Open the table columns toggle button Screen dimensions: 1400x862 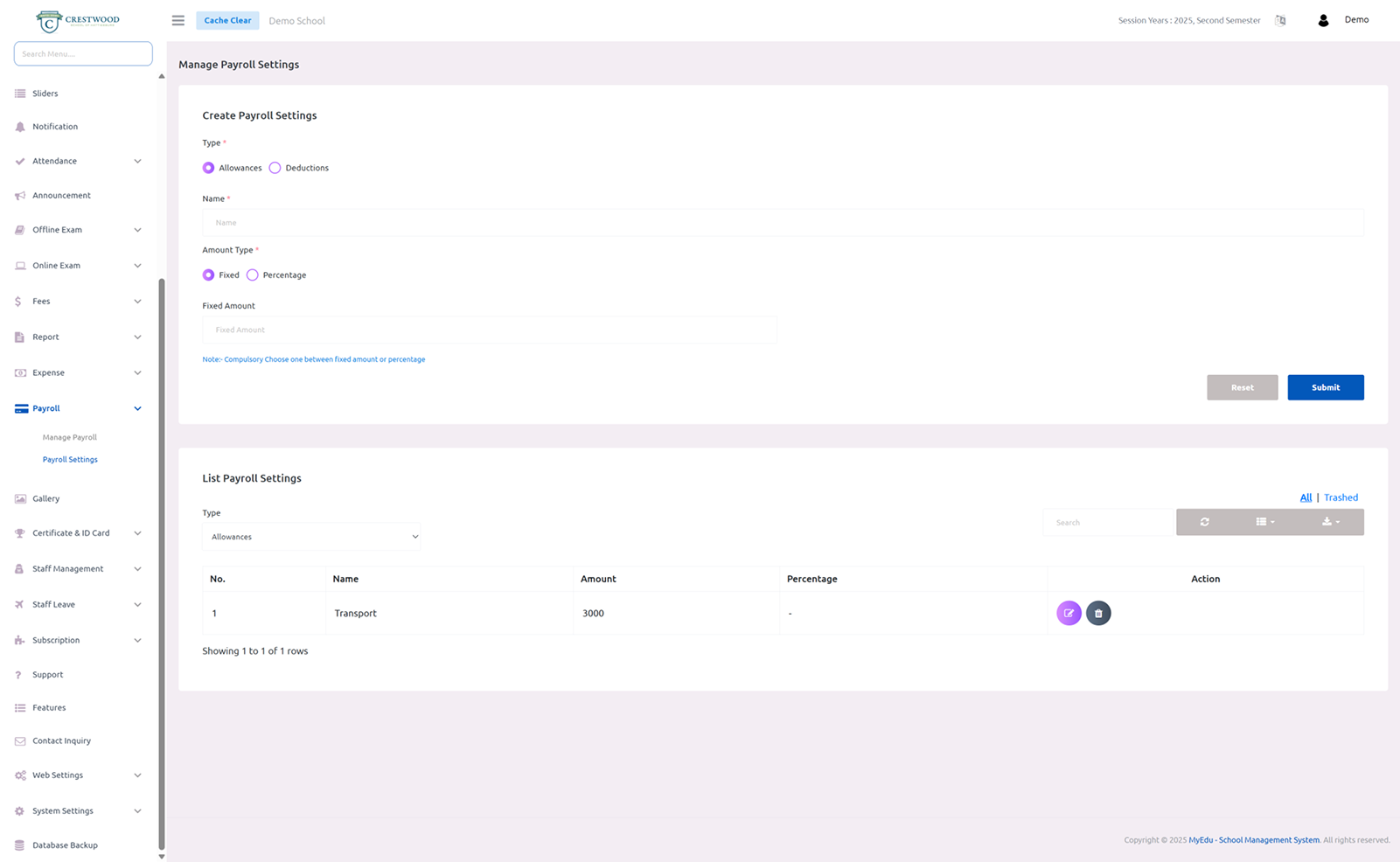pos(1264,522)
